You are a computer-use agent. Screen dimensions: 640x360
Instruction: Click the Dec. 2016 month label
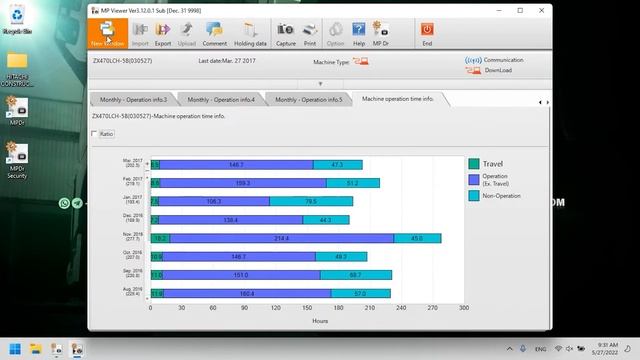pyautogui.click(x=133, y=218)
